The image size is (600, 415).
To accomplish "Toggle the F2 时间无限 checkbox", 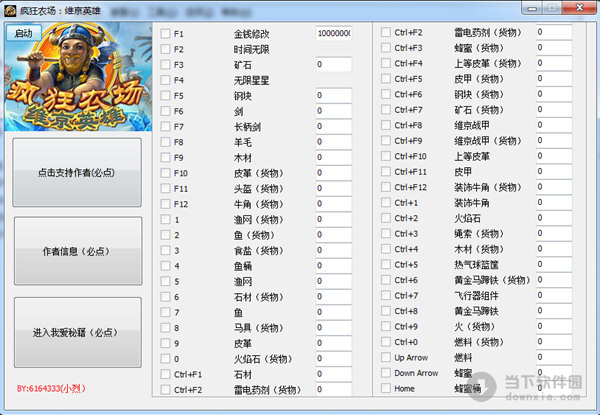I will (165, 49).
